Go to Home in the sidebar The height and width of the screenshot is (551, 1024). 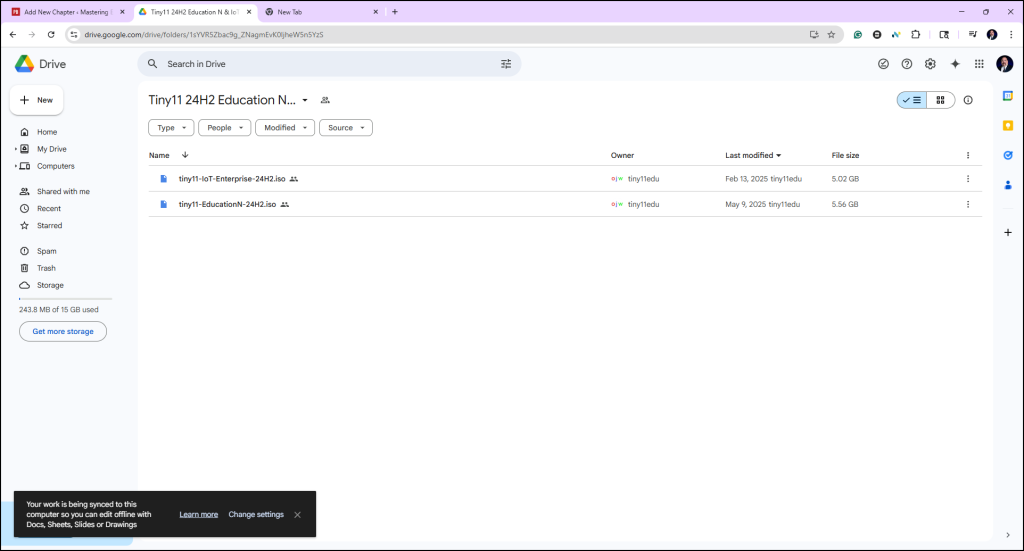[x=47, y=132]
